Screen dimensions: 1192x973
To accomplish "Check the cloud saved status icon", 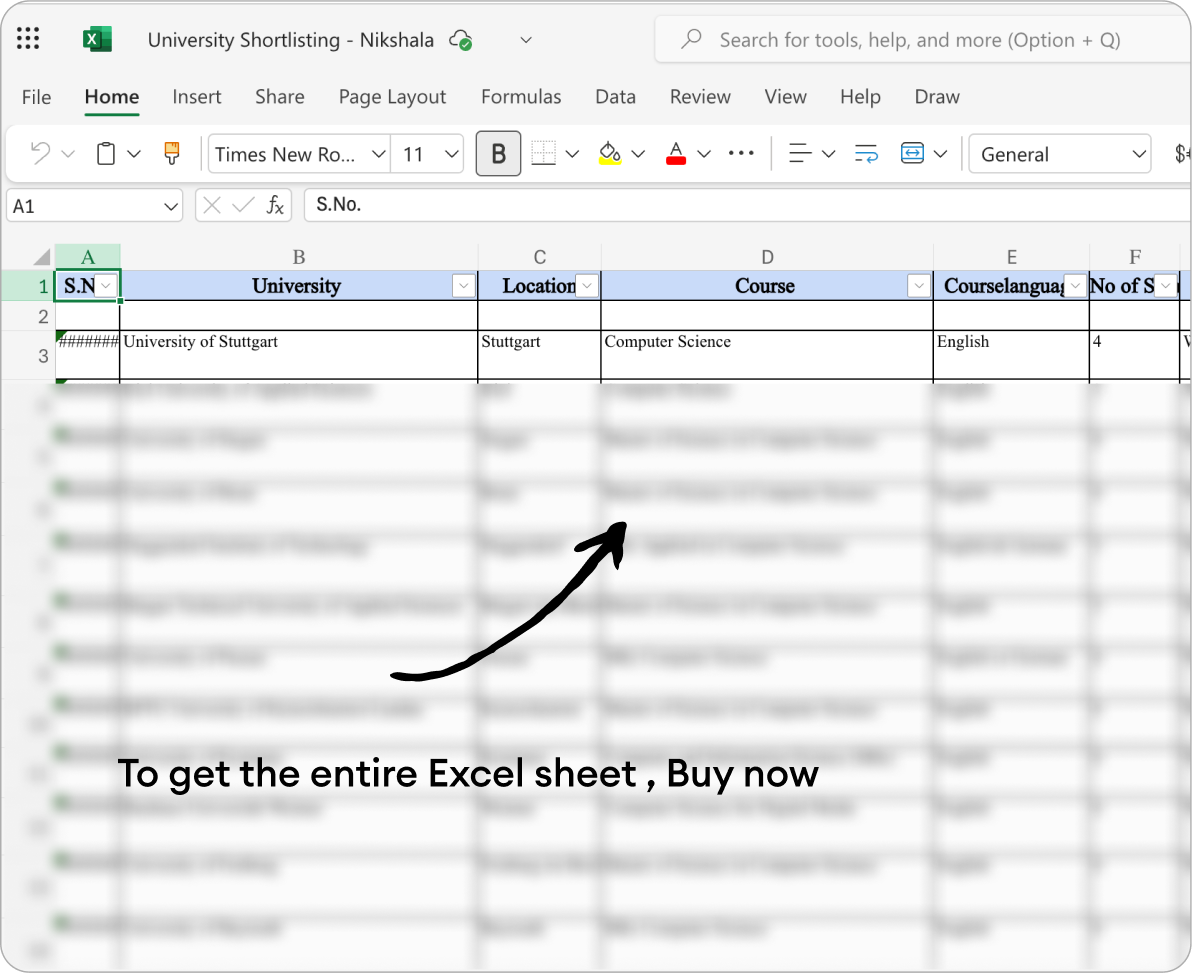I will [x=461, y=40].
